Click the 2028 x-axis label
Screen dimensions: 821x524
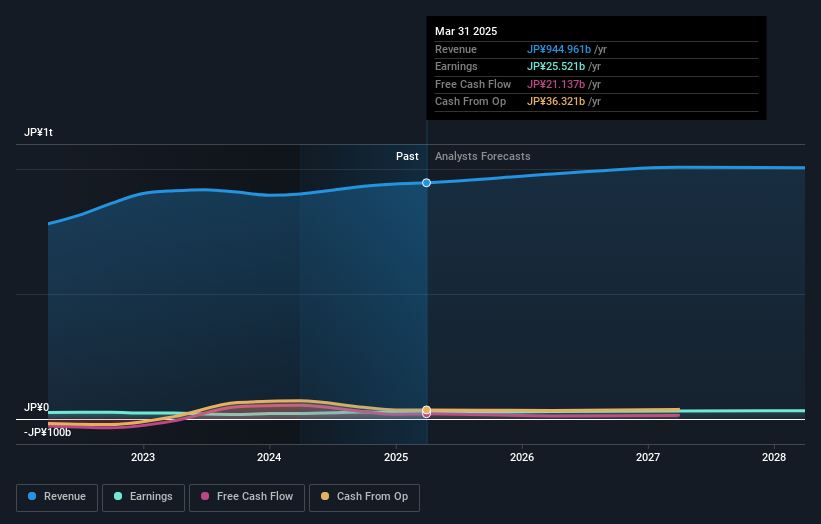click(x=774, y=458)
